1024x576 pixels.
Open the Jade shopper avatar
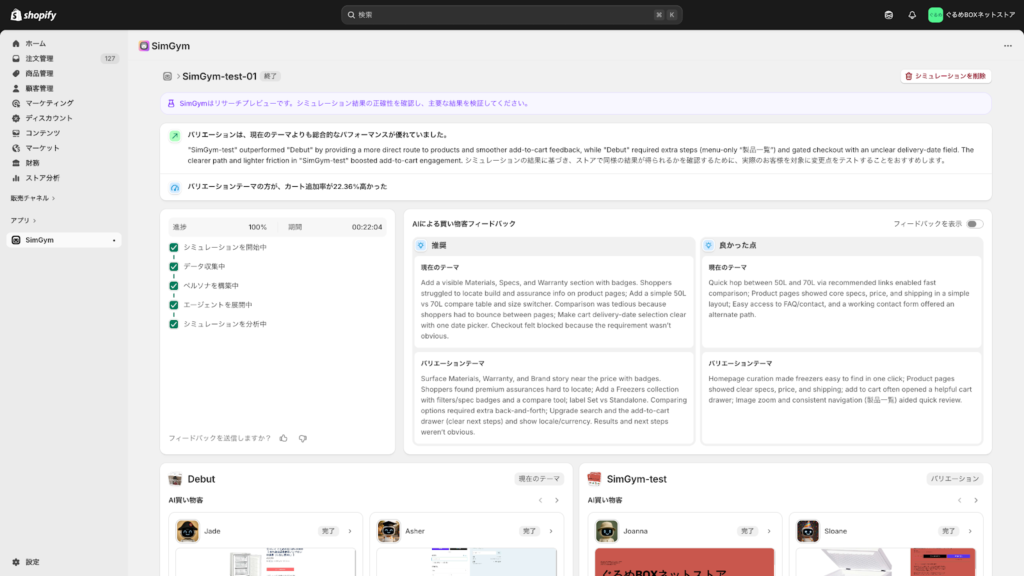[x=188, y=531]
